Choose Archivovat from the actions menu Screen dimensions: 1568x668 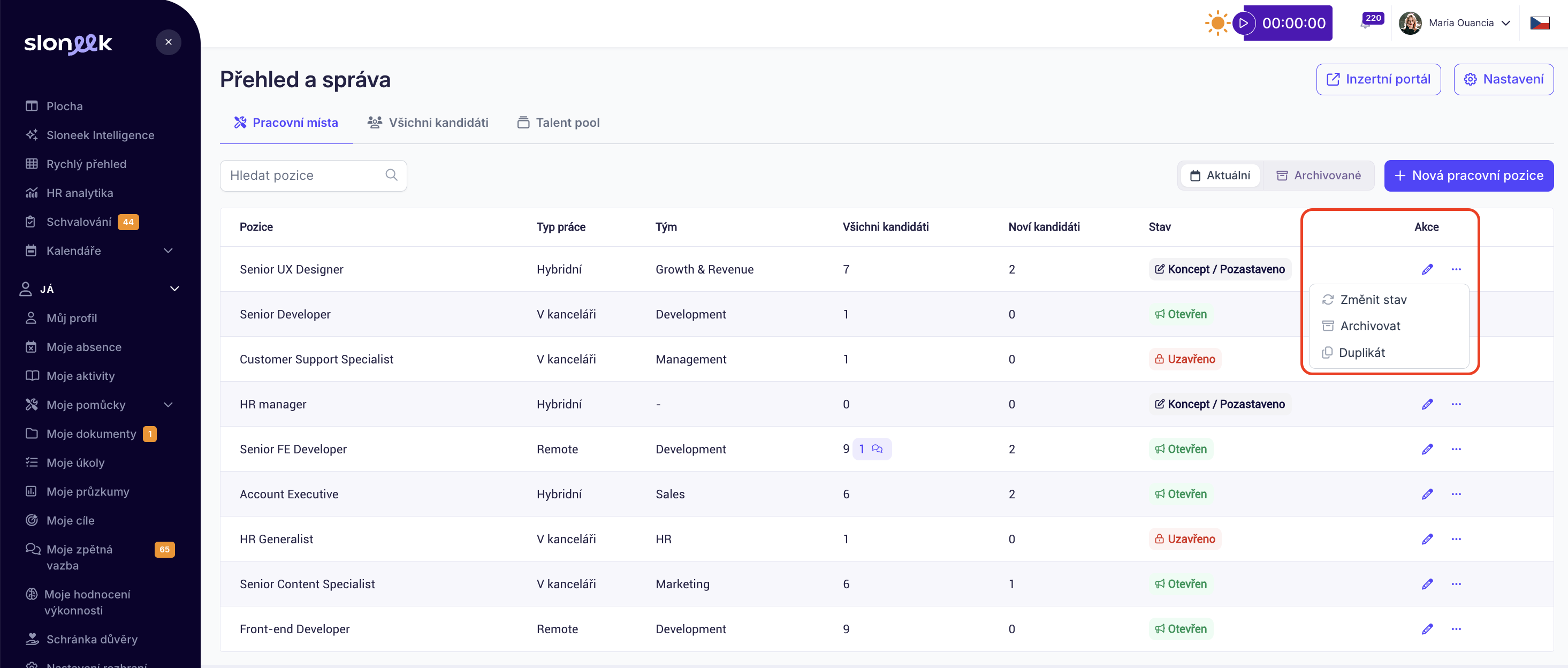point(1369,327)
